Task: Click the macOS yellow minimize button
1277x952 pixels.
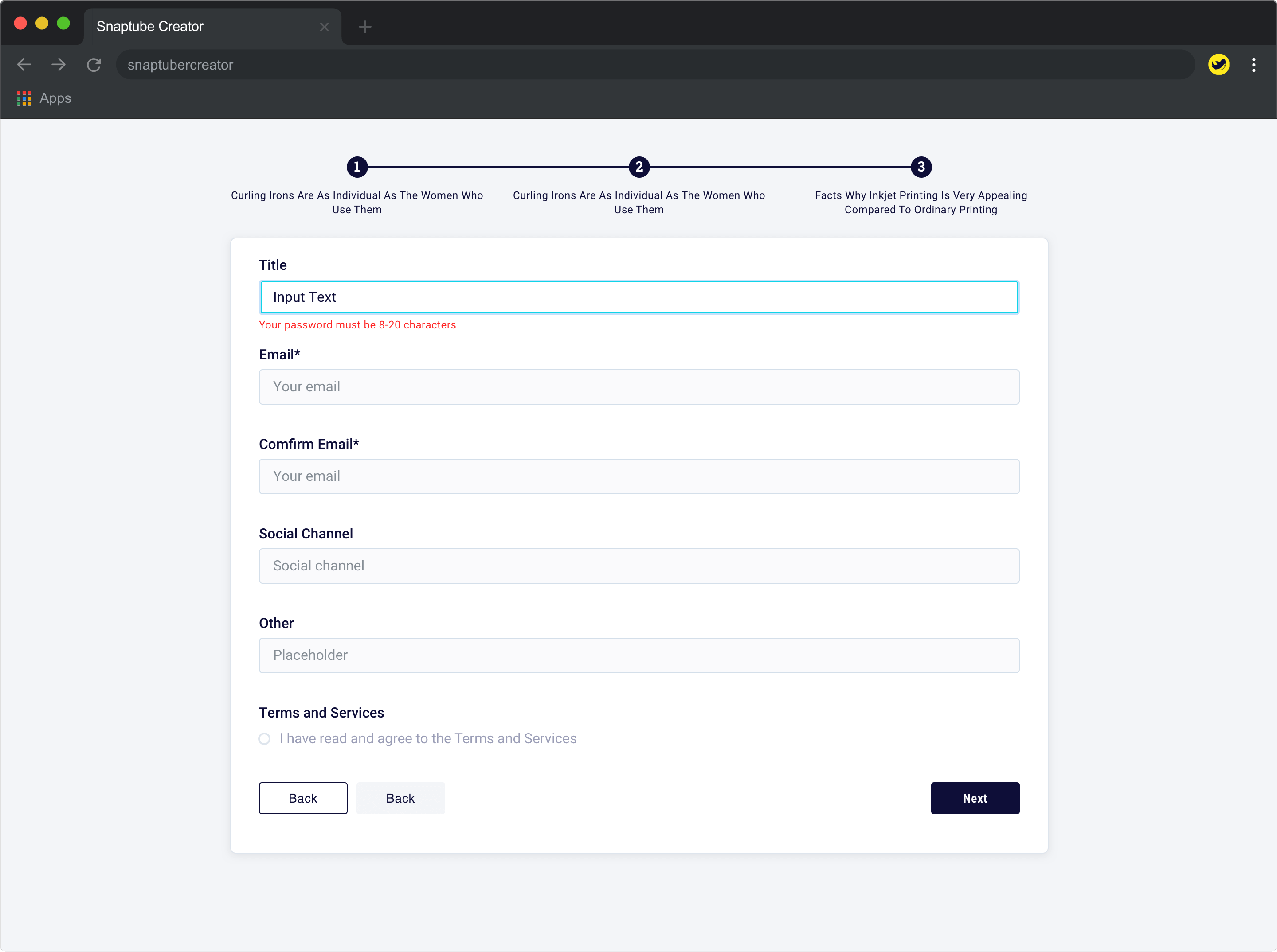Action: [42, 23]
